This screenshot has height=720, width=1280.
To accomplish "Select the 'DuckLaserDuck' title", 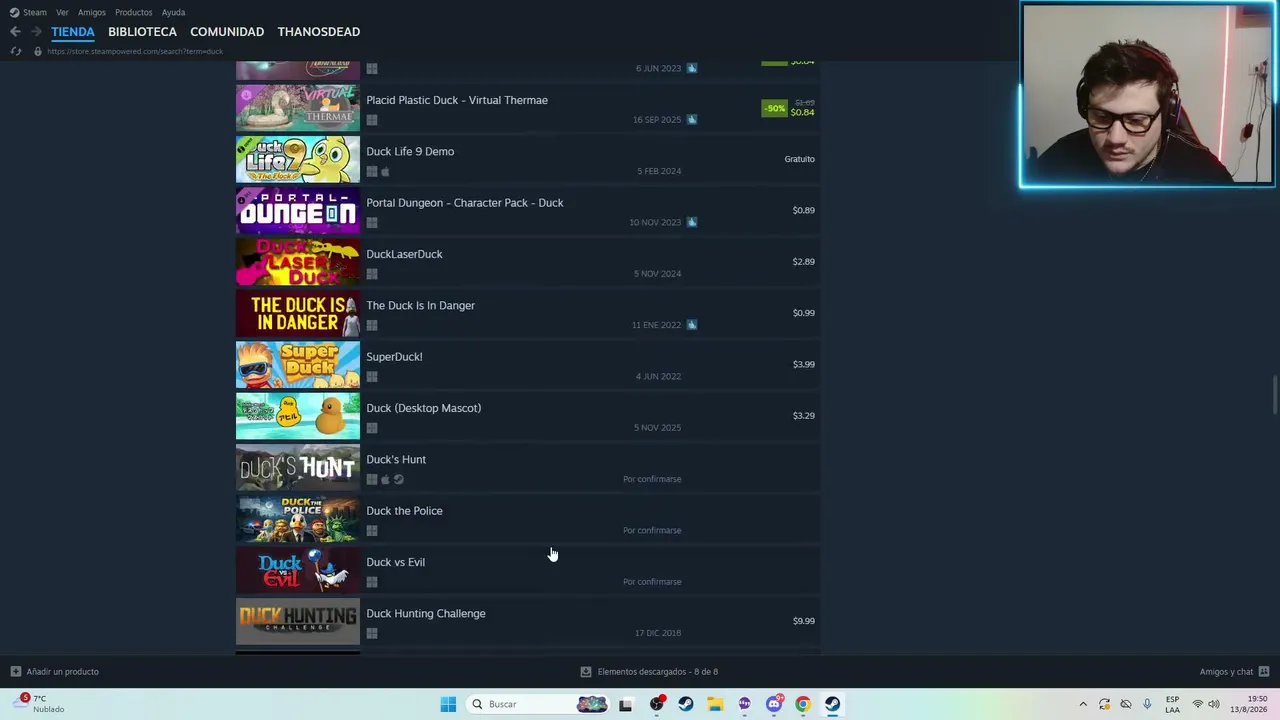I will (x=404, y=254).
